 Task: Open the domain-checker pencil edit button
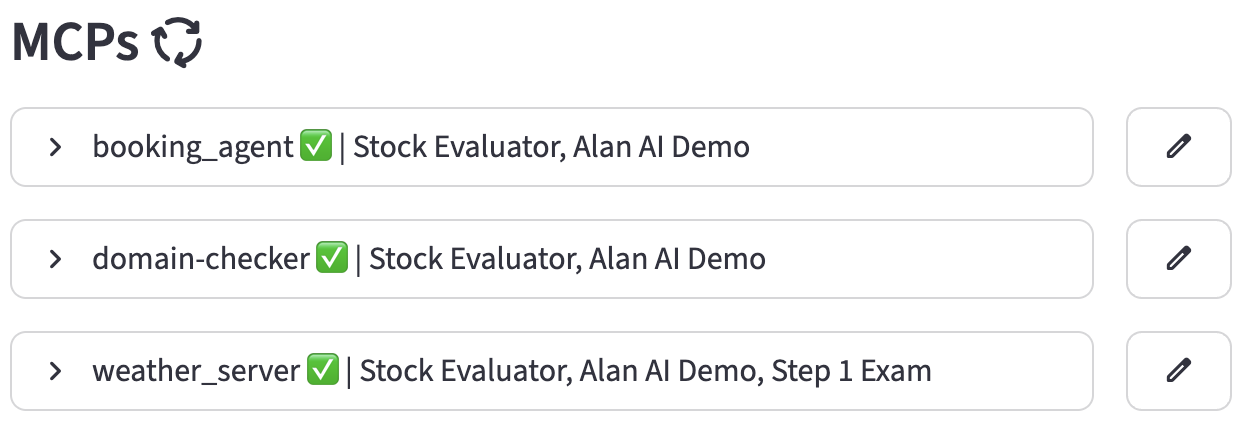pyautogui.click(x=1178, y=259)
